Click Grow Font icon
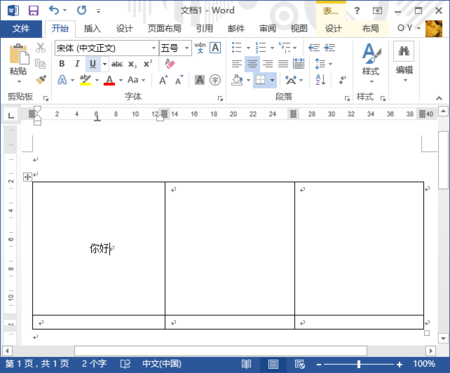This screenshot has width=450, height=373. pos(163,80)
